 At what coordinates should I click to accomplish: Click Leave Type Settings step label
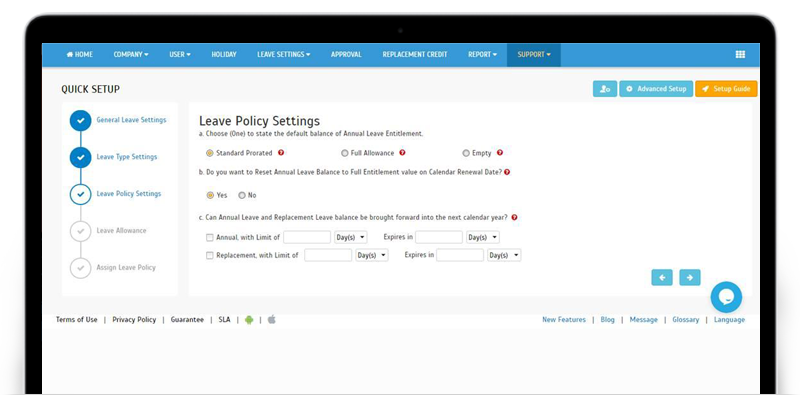click(x=127, y=157)
